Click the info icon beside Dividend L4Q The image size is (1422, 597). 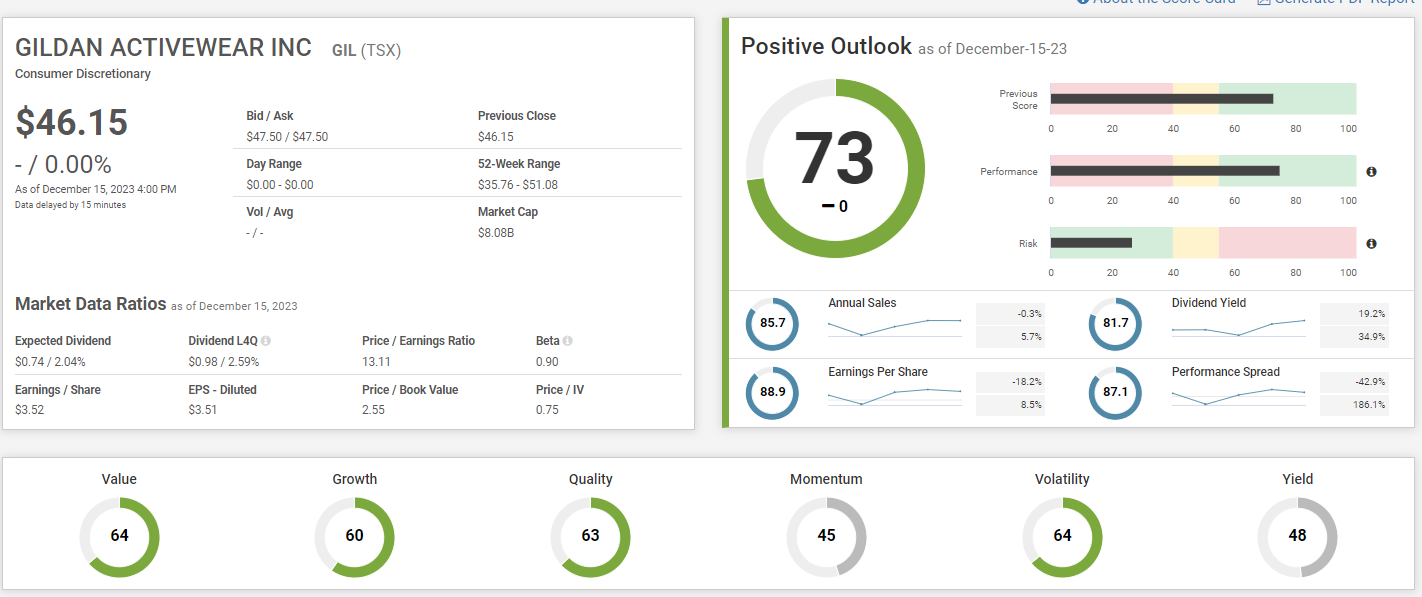click(x=266, y=341)
